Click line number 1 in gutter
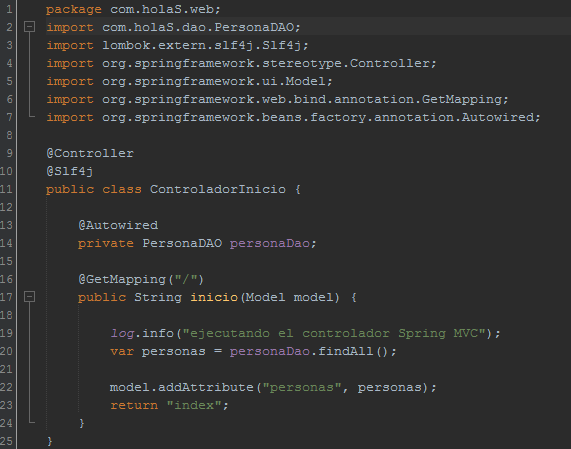The image size is (571, 449). pos(9,9)
